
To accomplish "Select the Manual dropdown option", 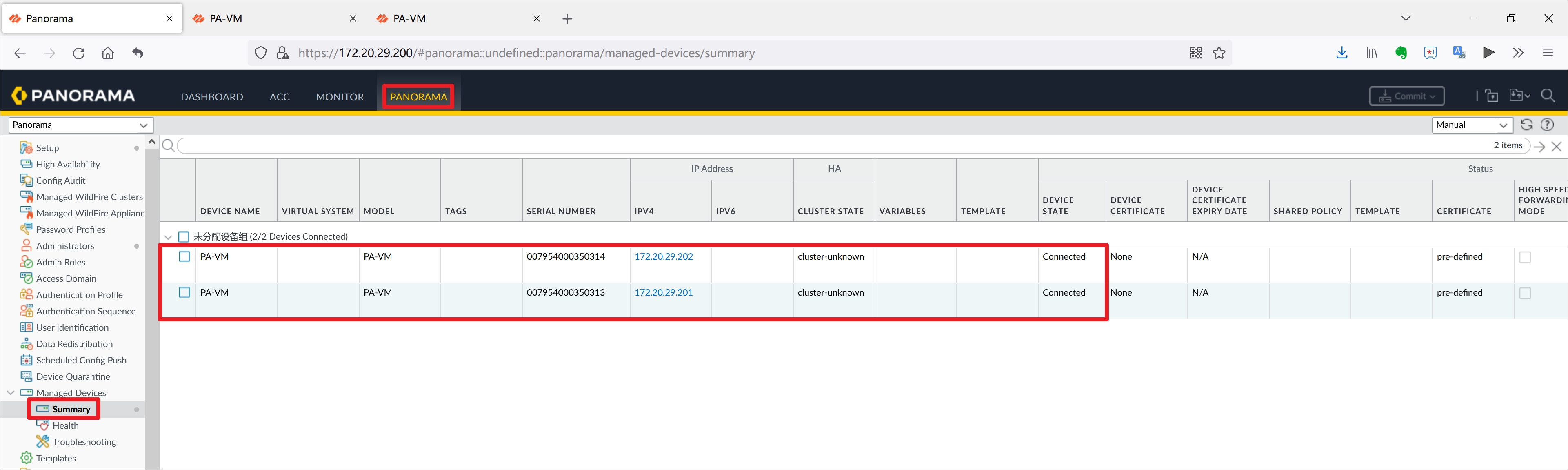I will [1471, 124].
